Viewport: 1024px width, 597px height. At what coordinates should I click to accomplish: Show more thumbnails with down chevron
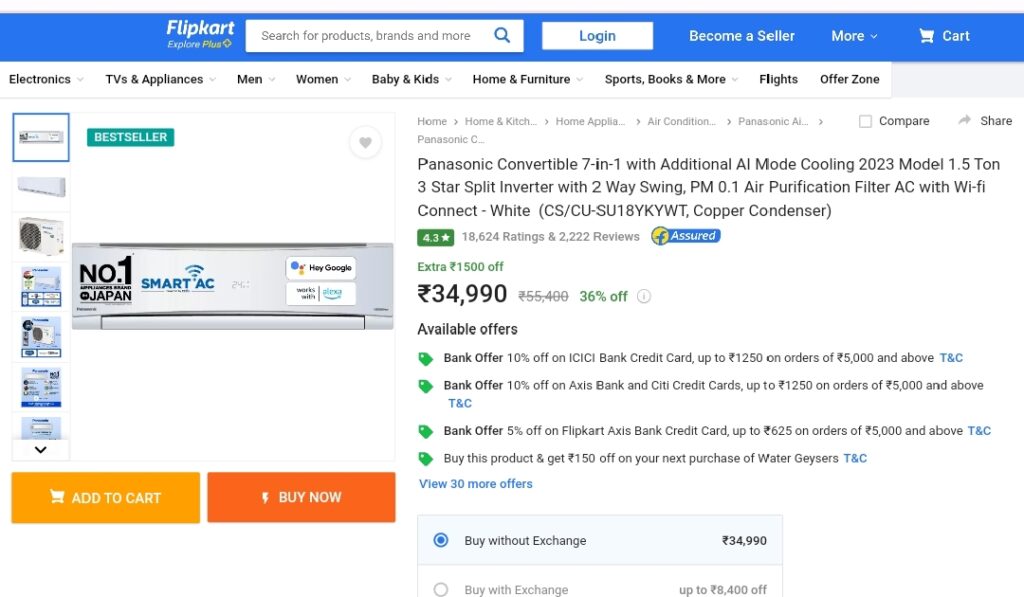click(40, 449)
